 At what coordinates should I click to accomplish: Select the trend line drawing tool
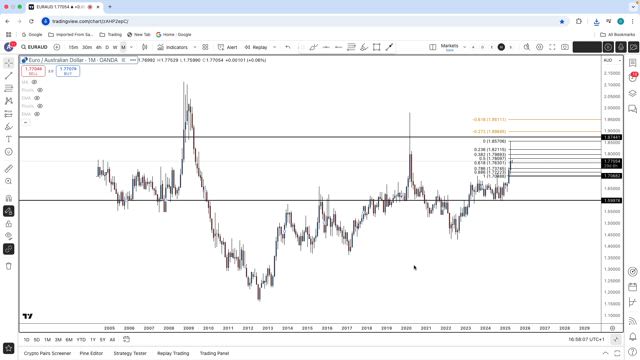[x=9, y=76]
